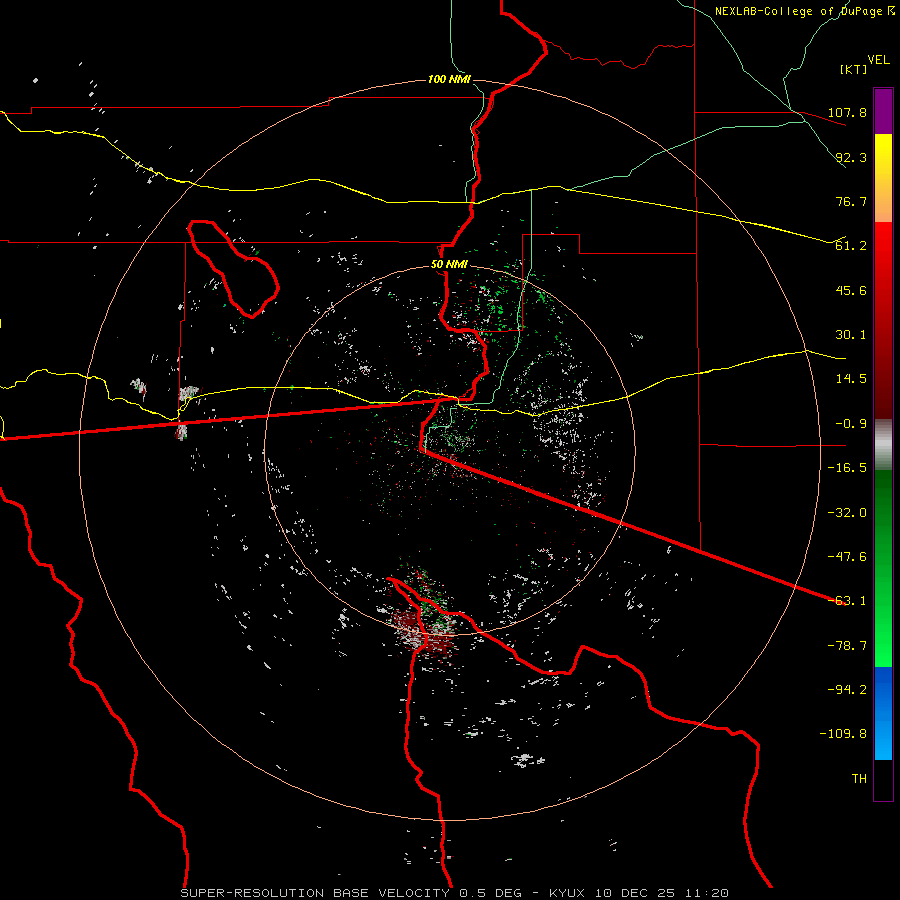Click the 45.6 legend value

[851, 290]
